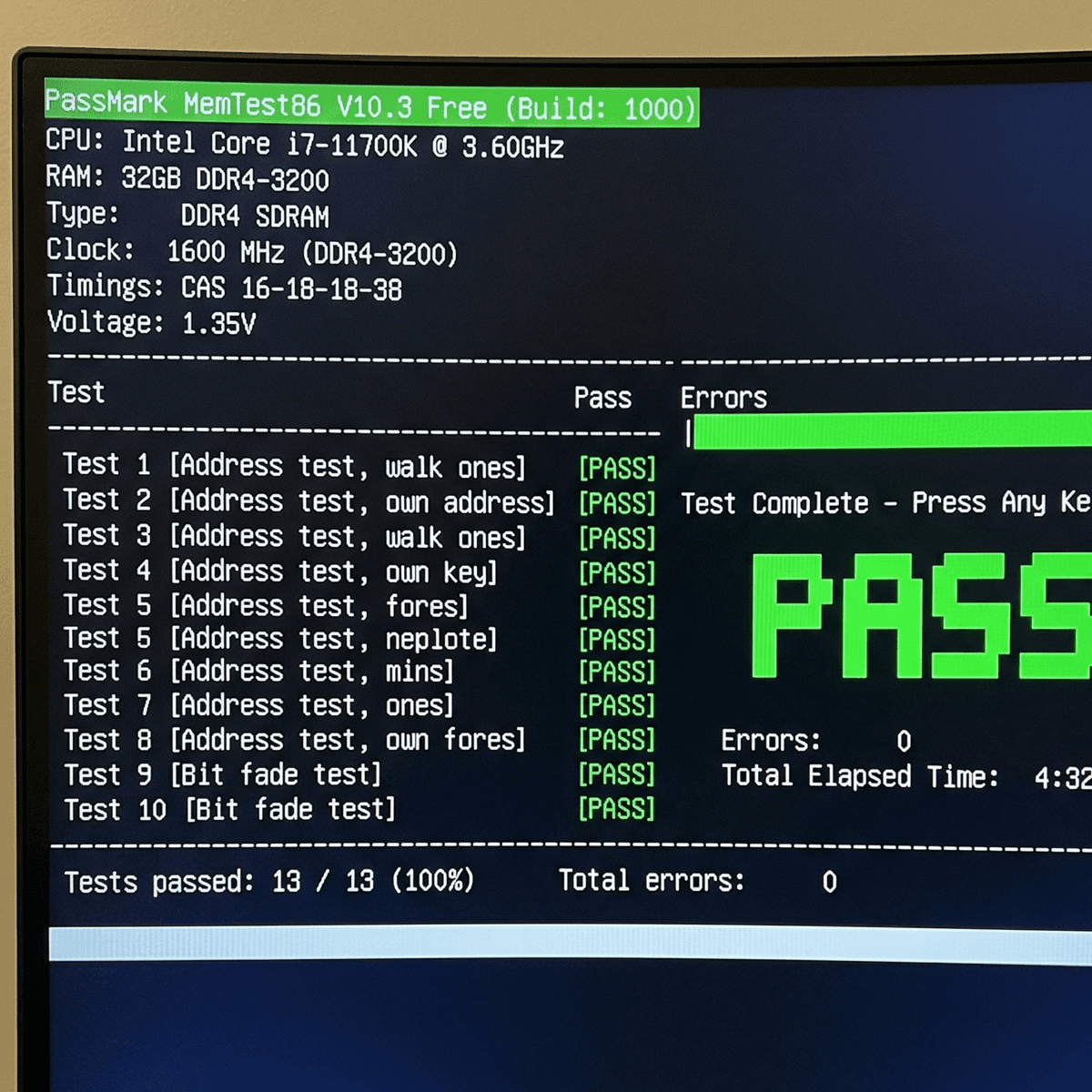Viewport: 1092px width, 1092px height.
Task: Click the [PASS] result for Test 10
Action: coord(617,809)
